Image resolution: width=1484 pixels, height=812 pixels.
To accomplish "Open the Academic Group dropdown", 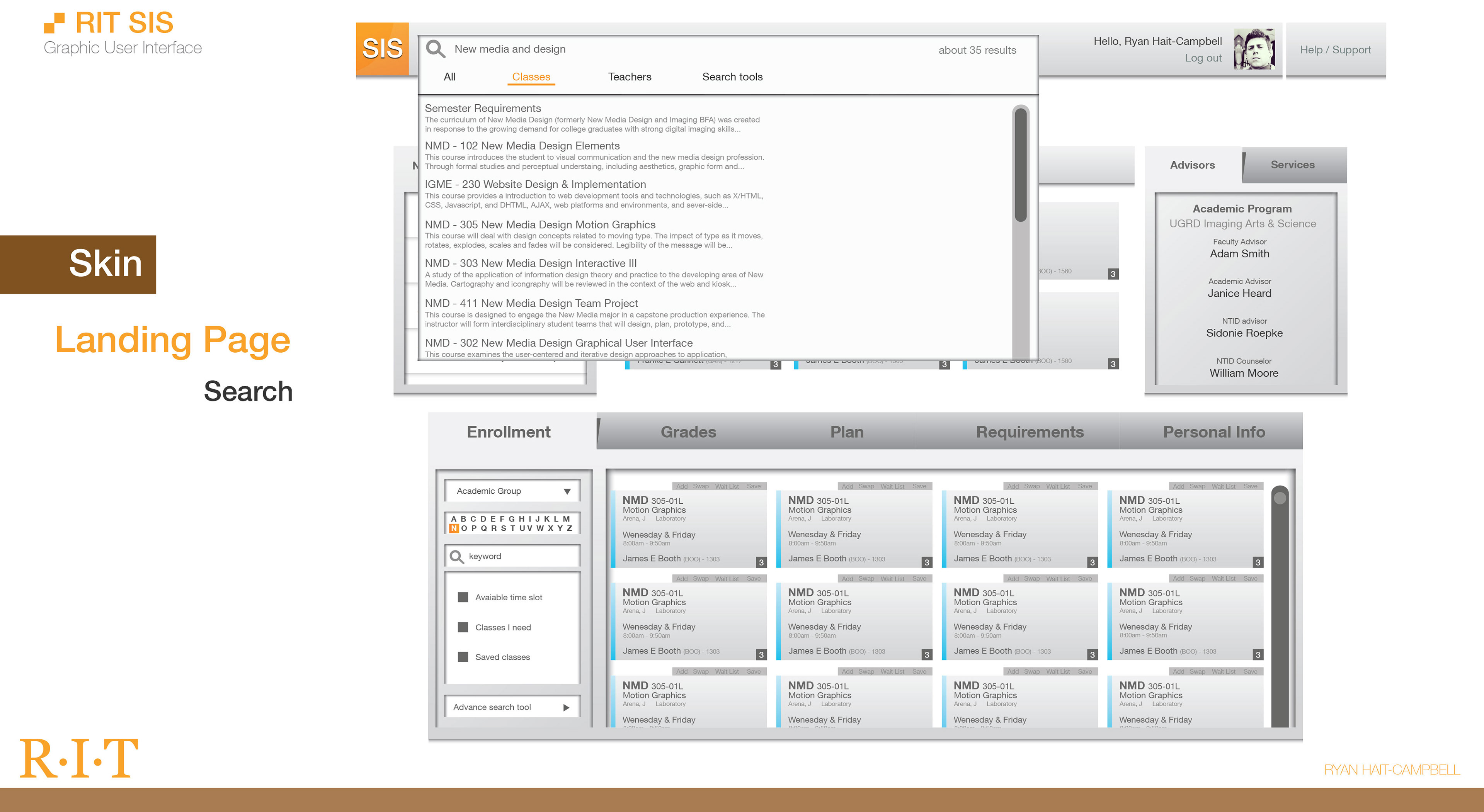I will [x=512, y=491].
